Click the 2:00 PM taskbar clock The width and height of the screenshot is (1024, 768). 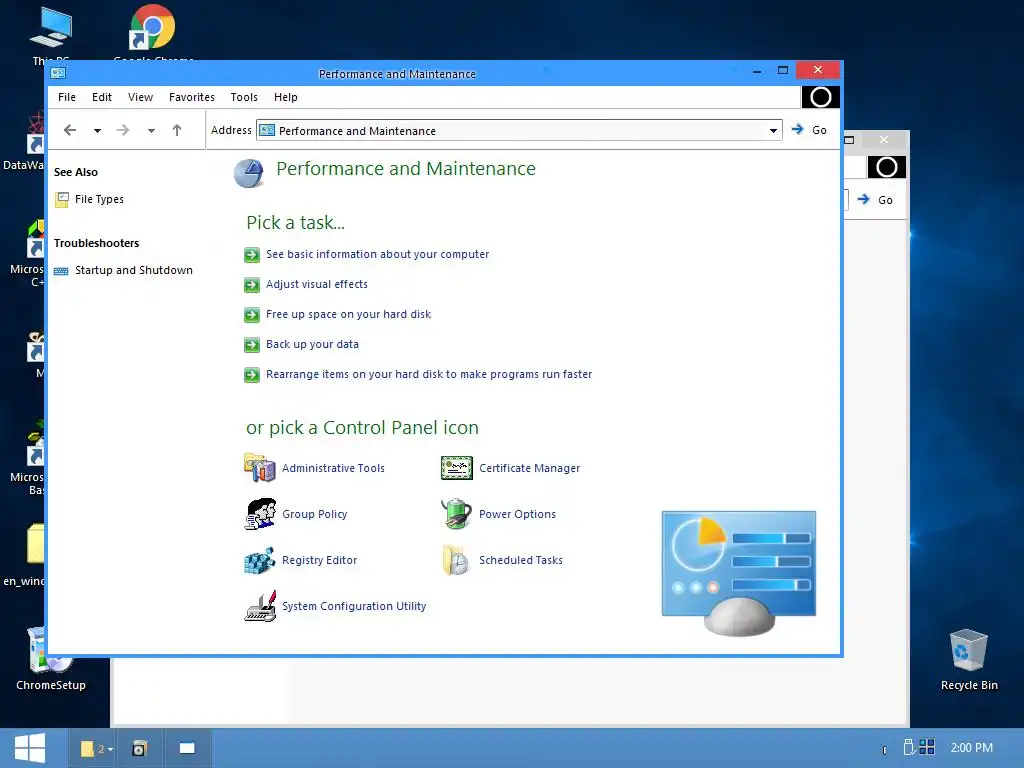point(971,748)
